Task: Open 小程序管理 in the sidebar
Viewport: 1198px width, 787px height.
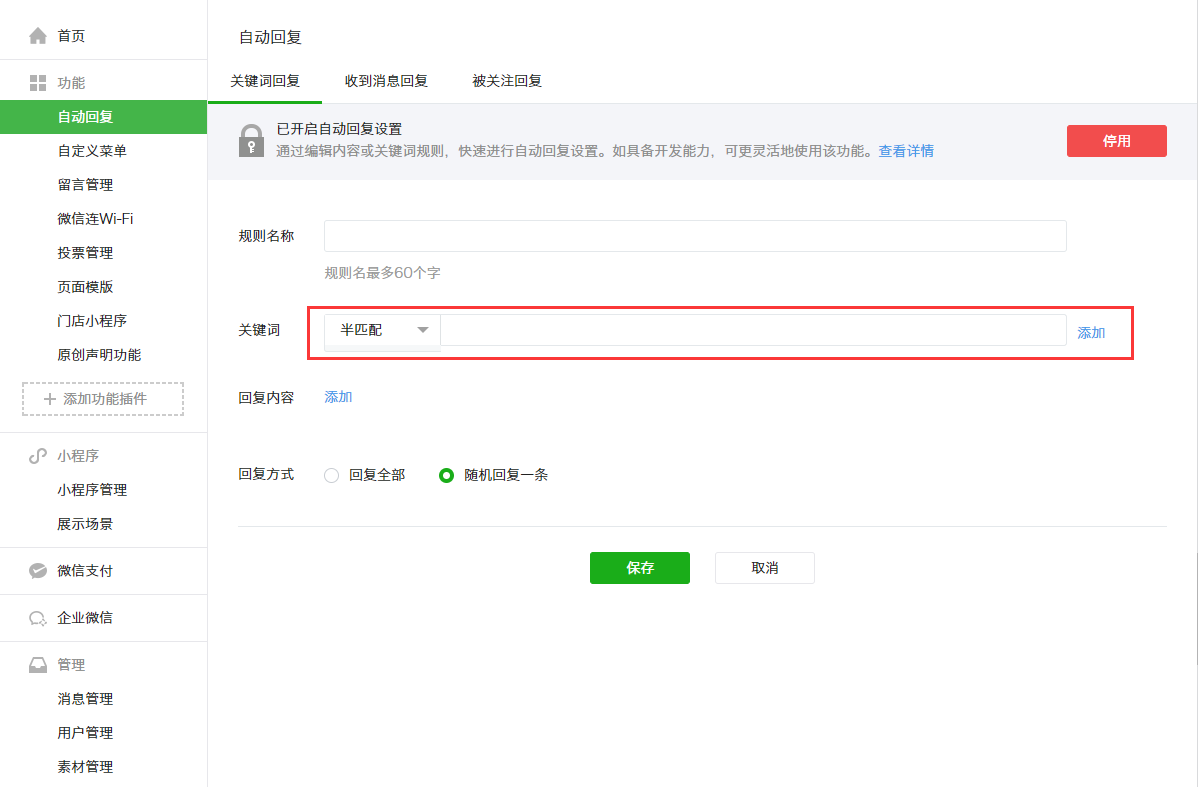Action: coord(92,491)
